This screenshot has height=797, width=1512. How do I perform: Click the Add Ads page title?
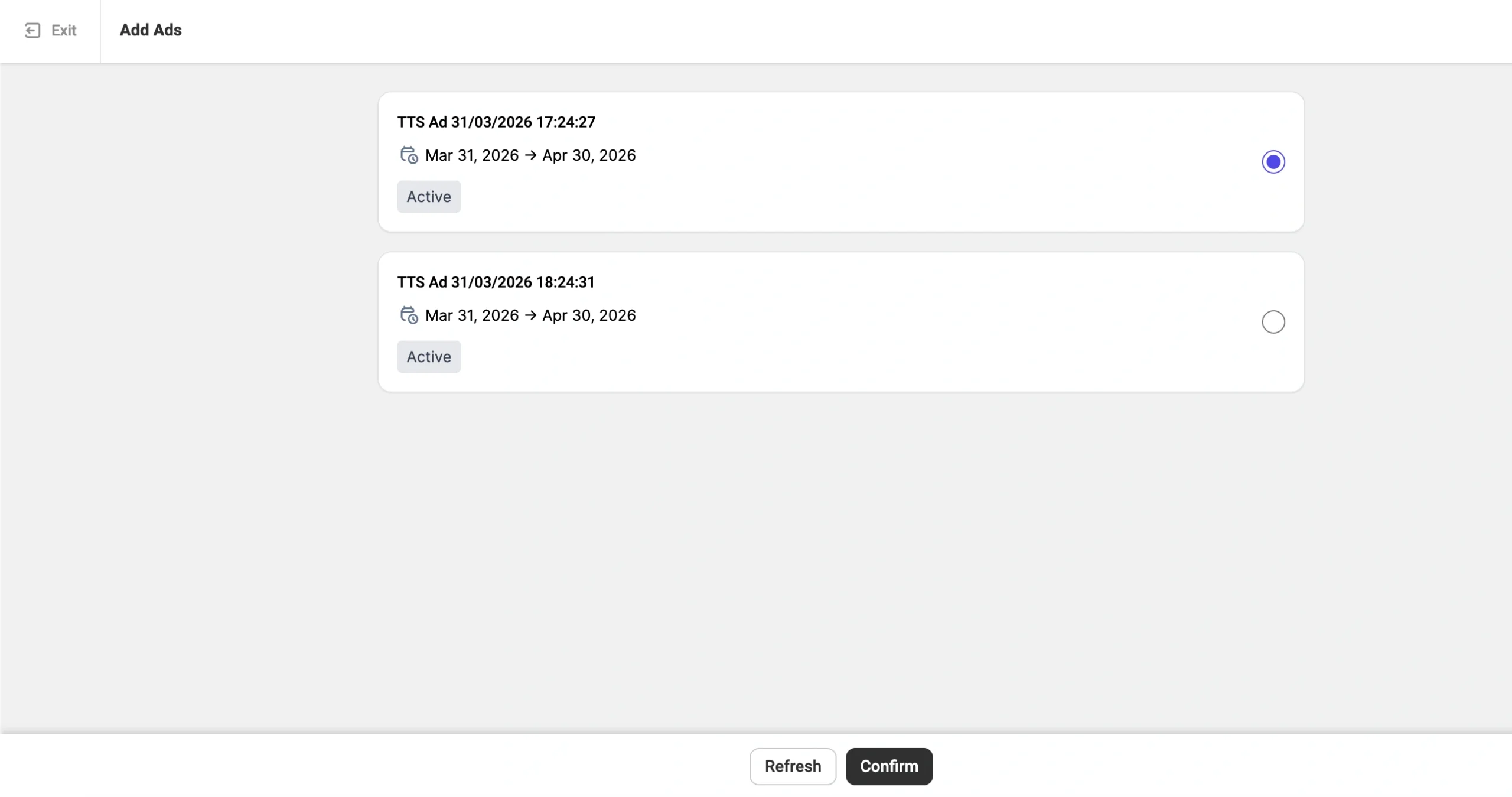151,30
